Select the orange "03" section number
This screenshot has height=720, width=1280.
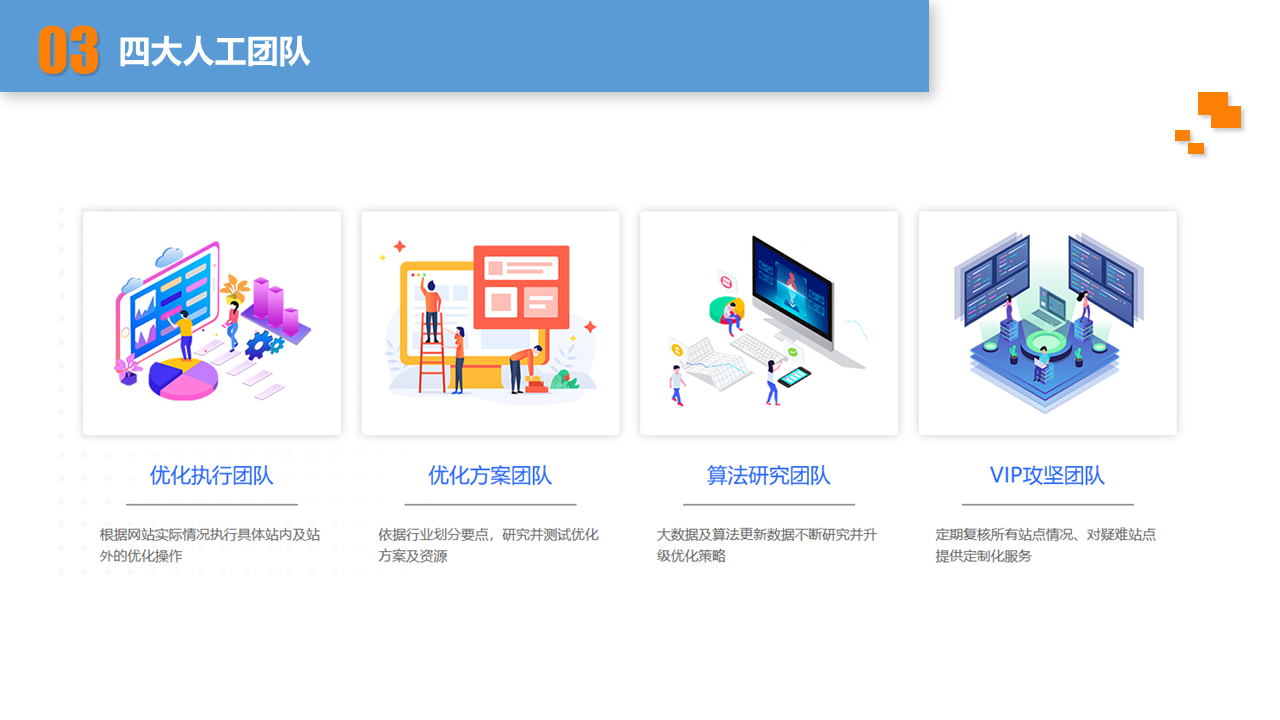pos(69,51)
